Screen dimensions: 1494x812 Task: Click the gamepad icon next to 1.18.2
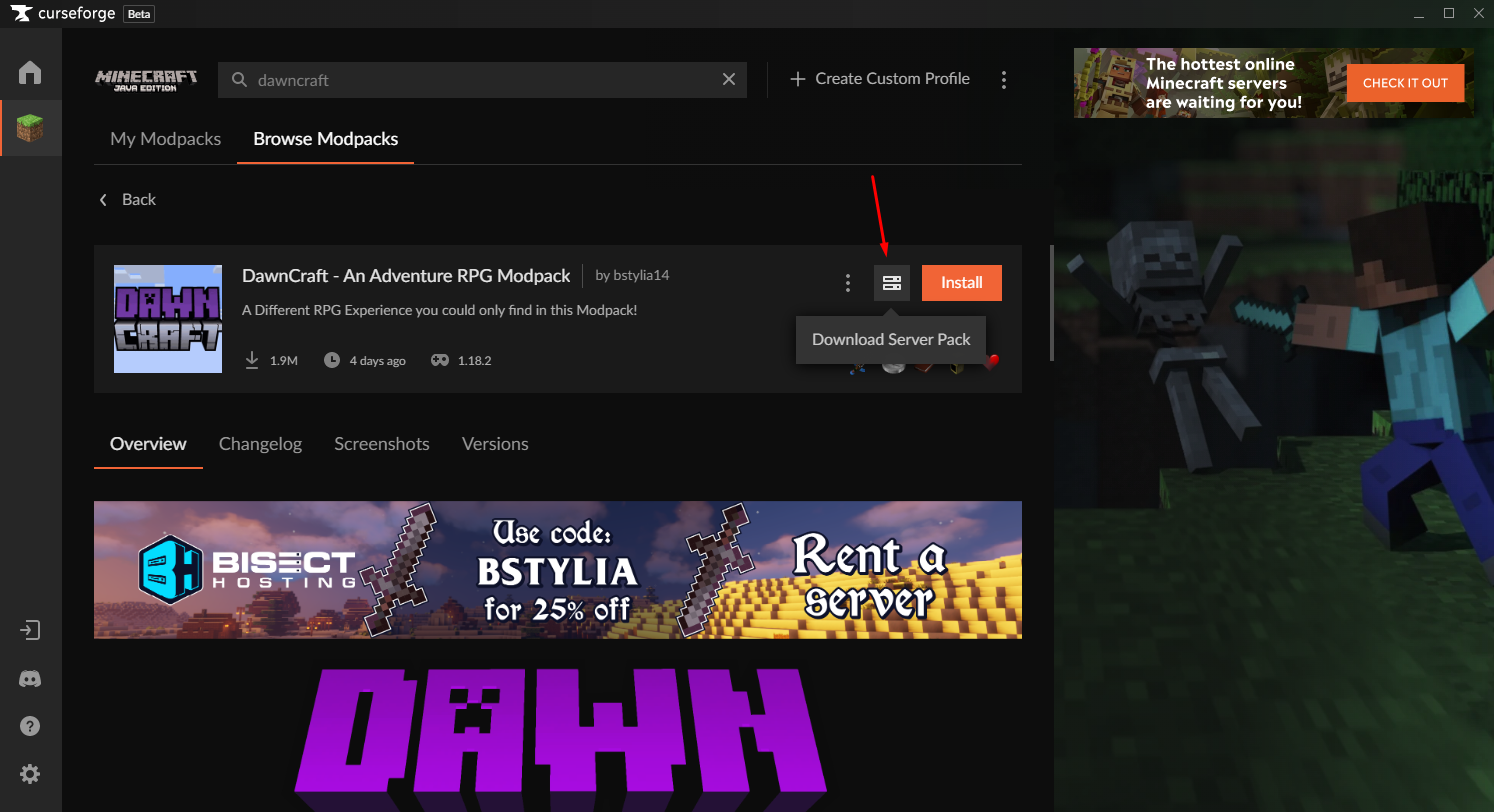coord(440,360)
